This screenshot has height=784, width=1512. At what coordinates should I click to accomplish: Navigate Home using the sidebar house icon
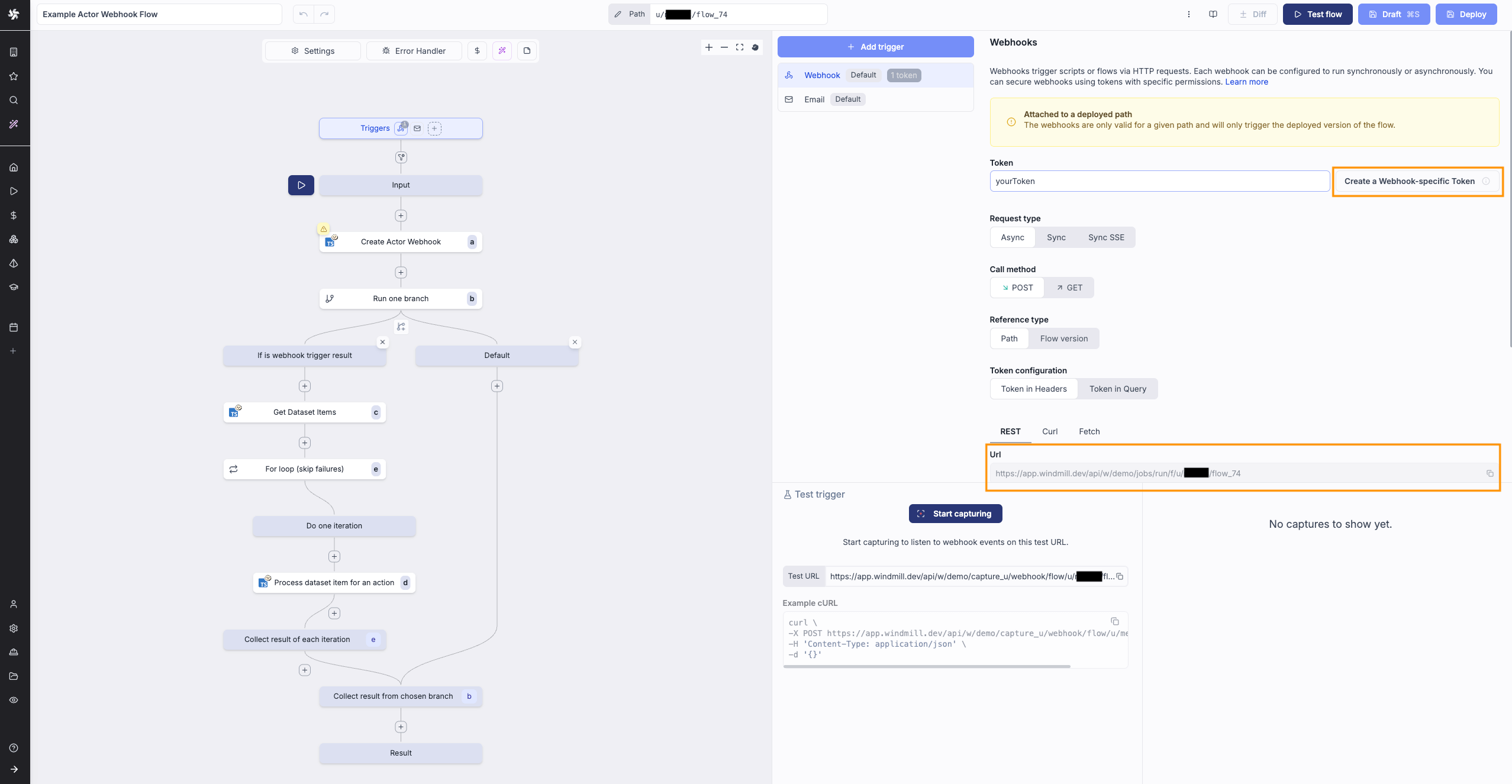(x=13, y=167)
